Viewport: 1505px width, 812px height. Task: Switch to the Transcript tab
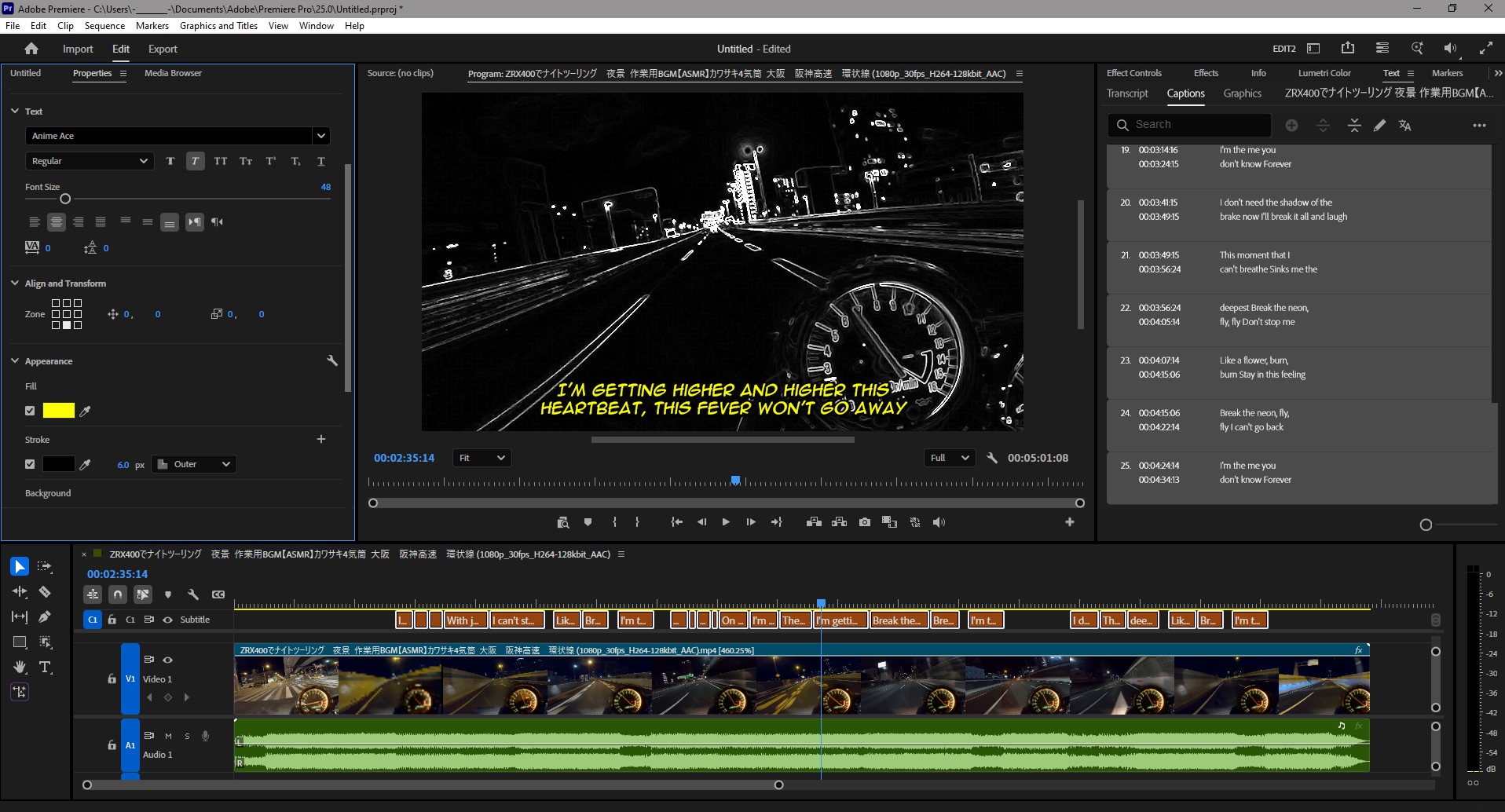click(x=1127, y=93)
